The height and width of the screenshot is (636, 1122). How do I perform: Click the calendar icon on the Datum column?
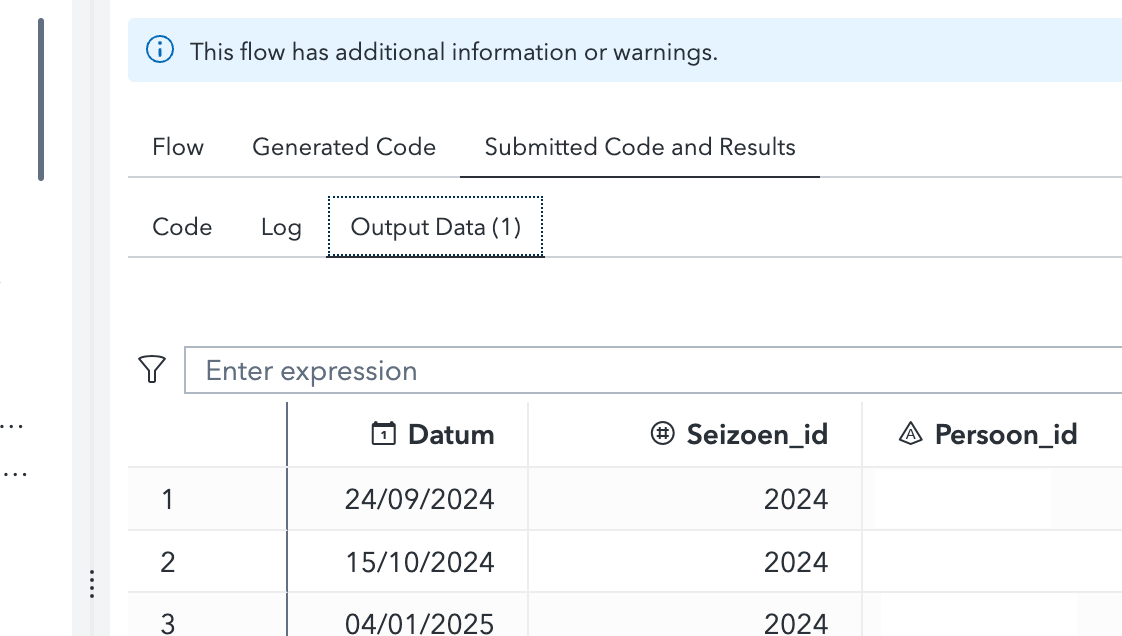click(382, 433)
